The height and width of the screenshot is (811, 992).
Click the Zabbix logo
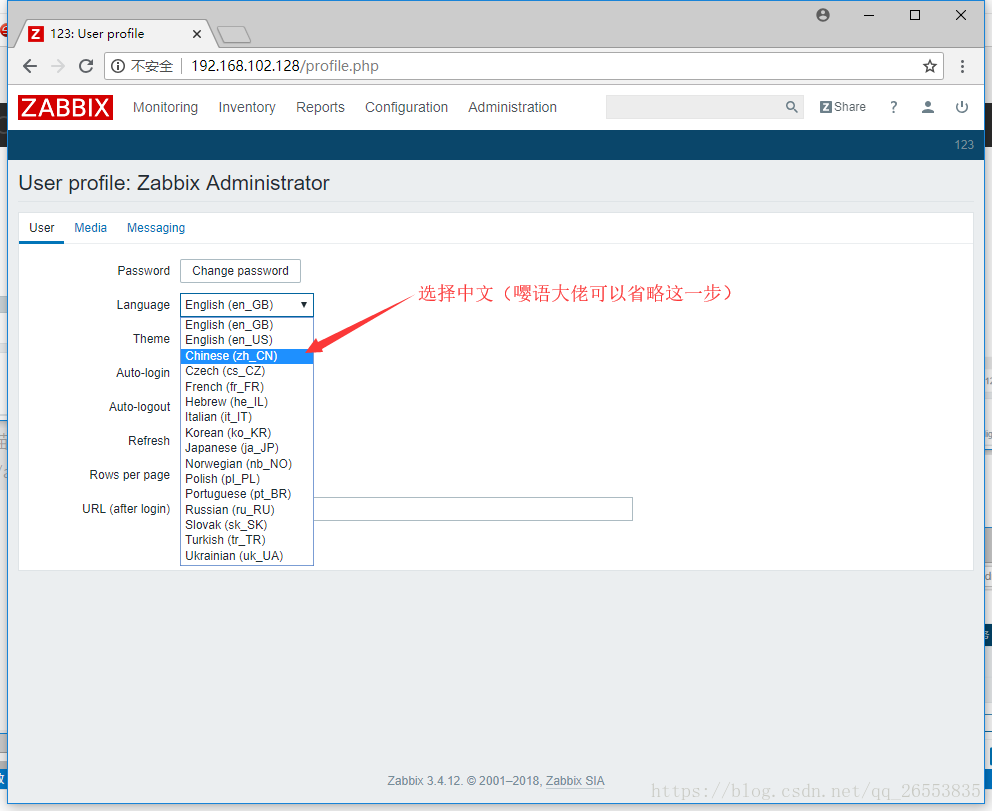[x=65, y=108]
